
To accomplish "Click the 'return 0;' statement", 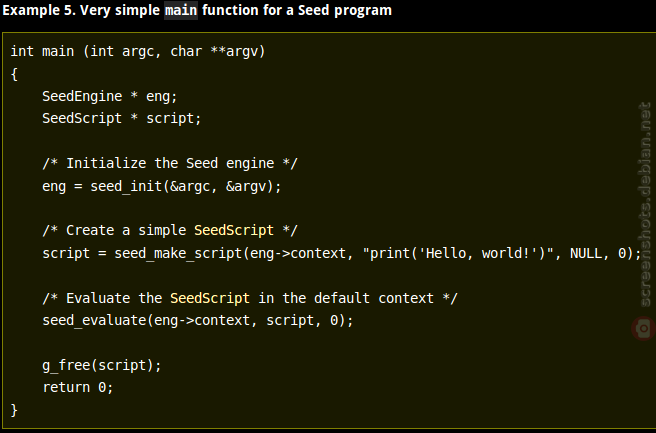I will tap(78, 387).
